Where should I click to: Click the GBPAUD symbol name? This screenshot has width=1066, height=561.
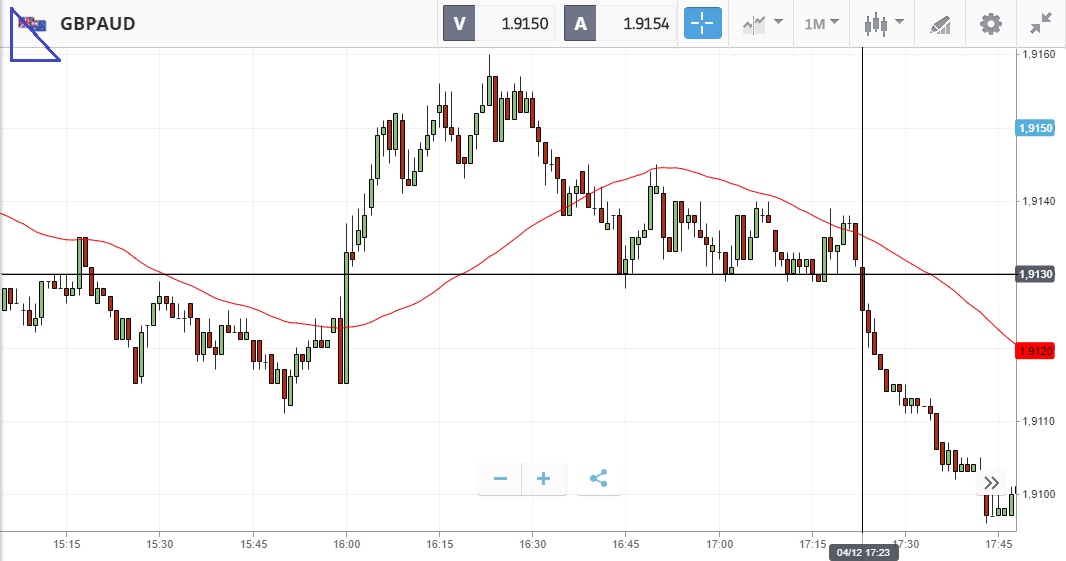tap(97, 24)
